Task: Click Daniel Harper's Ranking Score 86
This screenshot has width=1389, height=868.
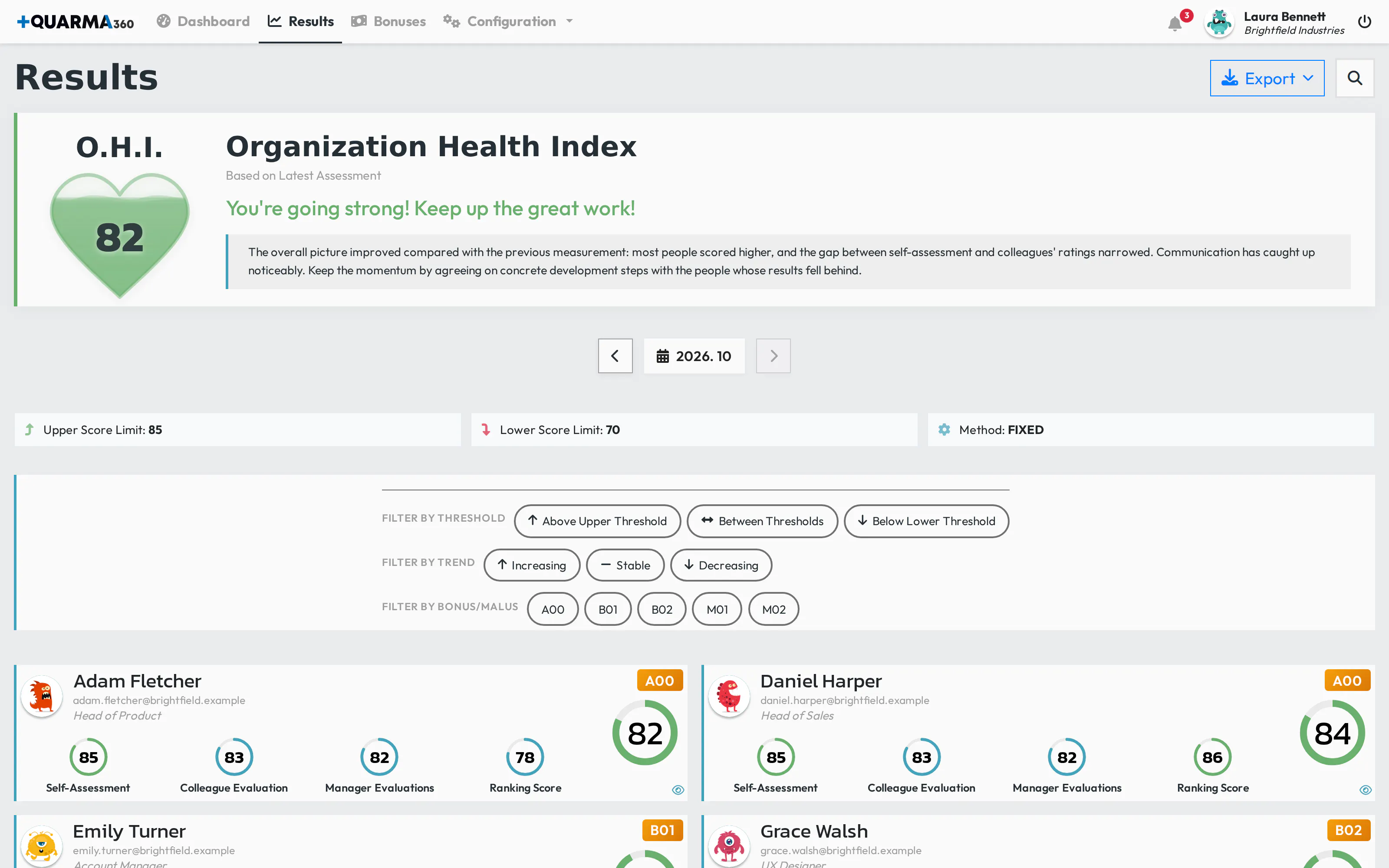Action: pyautogui.click(x=1212, y=757)
